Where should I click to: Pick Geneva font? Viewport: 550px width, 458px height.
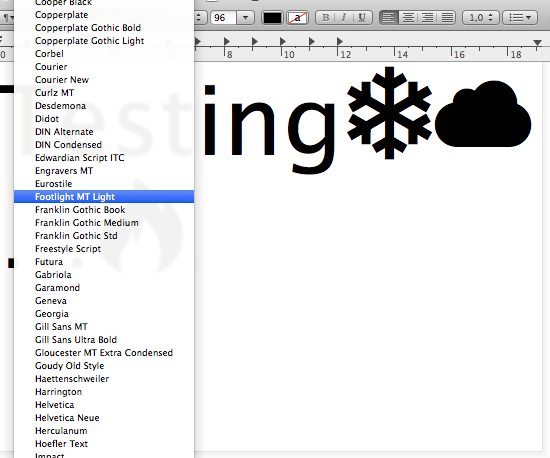tap(104, 300)
